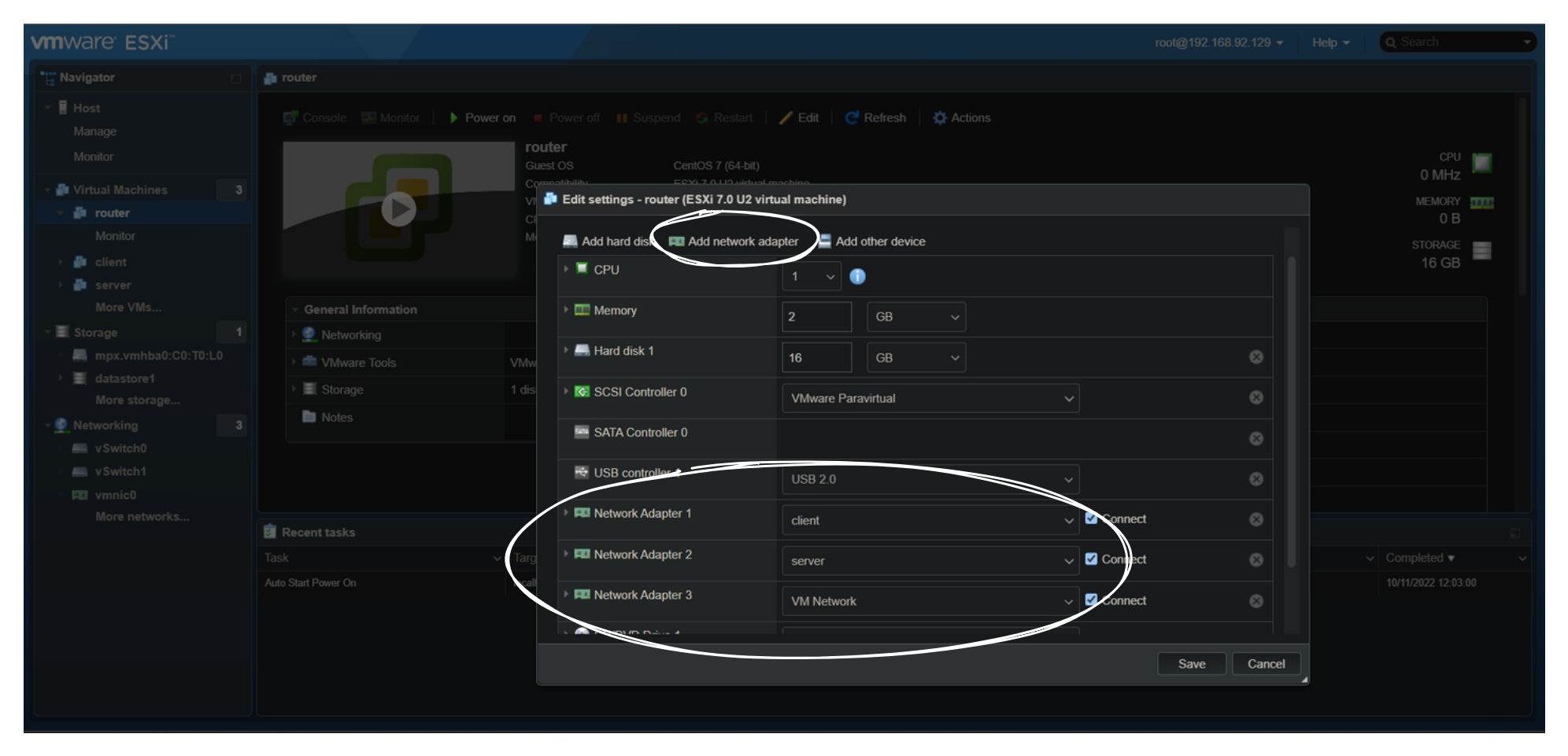Toggle Connect for Network Adapter 3
This screenshot has height=756, width=1568.
[x=1091, y=599]
